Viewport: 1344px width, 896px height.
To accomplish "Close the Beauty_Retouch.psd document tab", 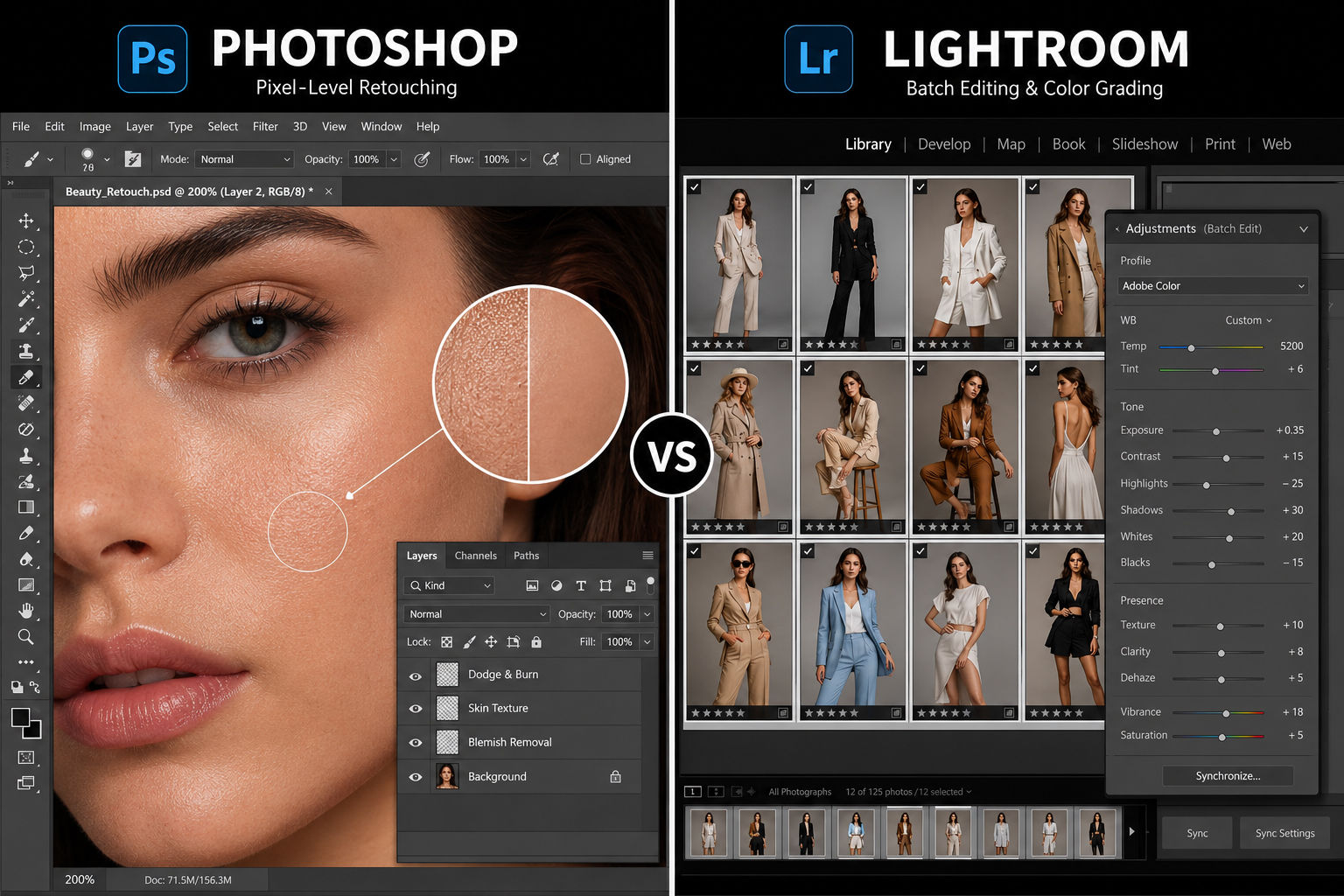I will (x=329, y=192).
